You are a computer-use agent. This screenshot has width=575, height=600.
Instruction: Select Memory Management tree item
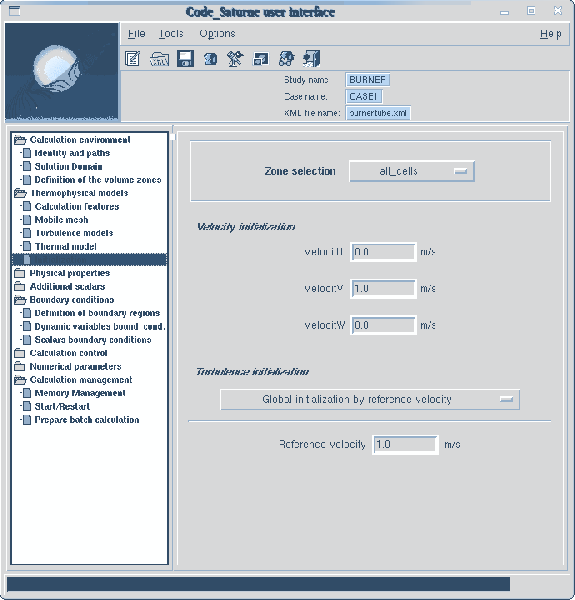80,393
